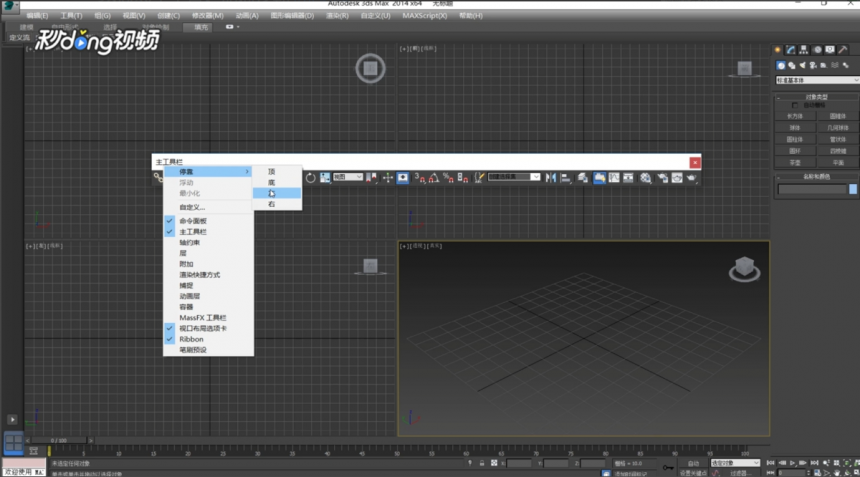Collapse the 名称和颜色 rollout
860x477 pixels.
(817, 177)
